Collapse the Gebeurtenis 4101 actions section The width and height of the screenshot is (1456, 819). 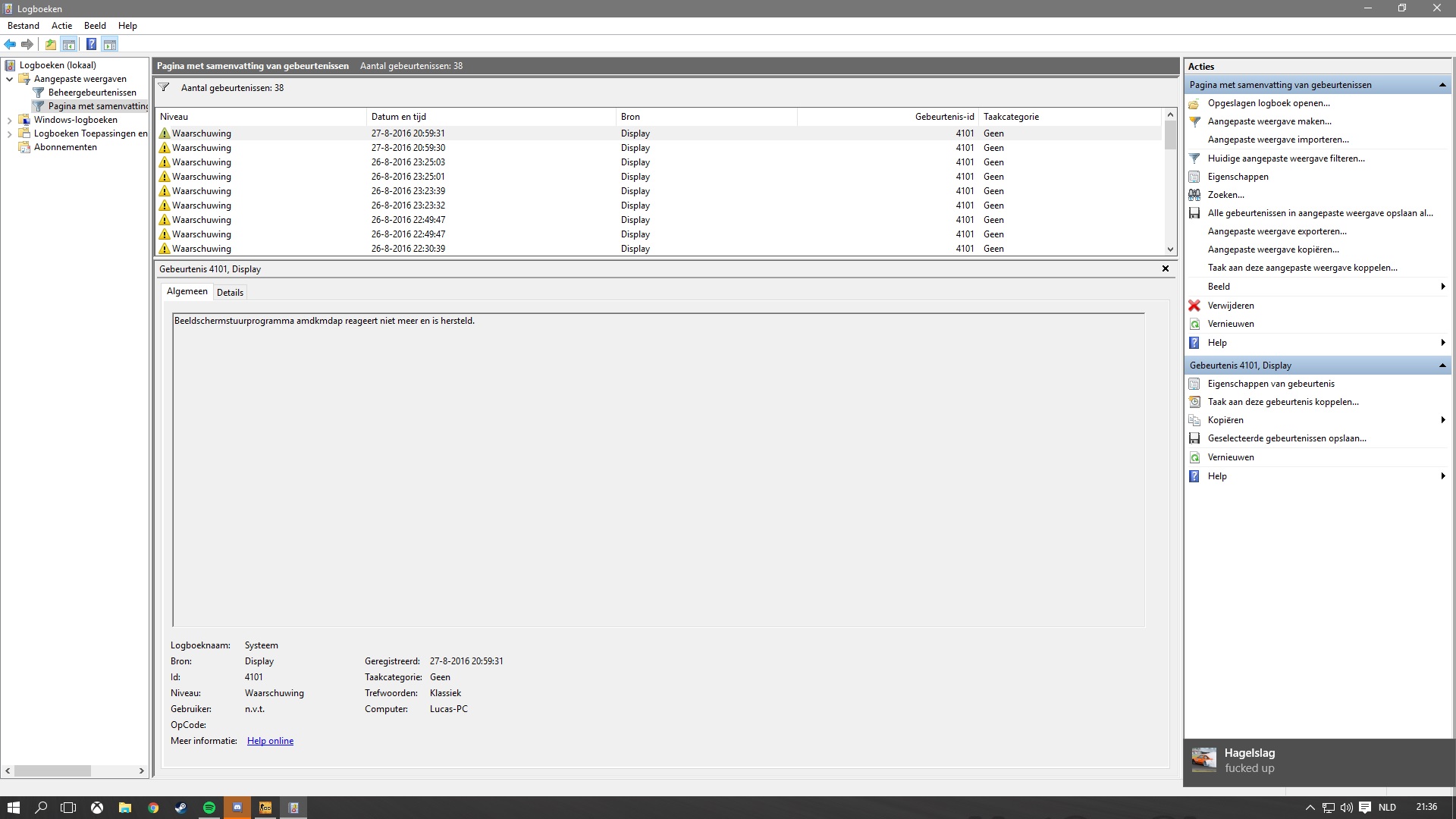(x=1442, y=366)
